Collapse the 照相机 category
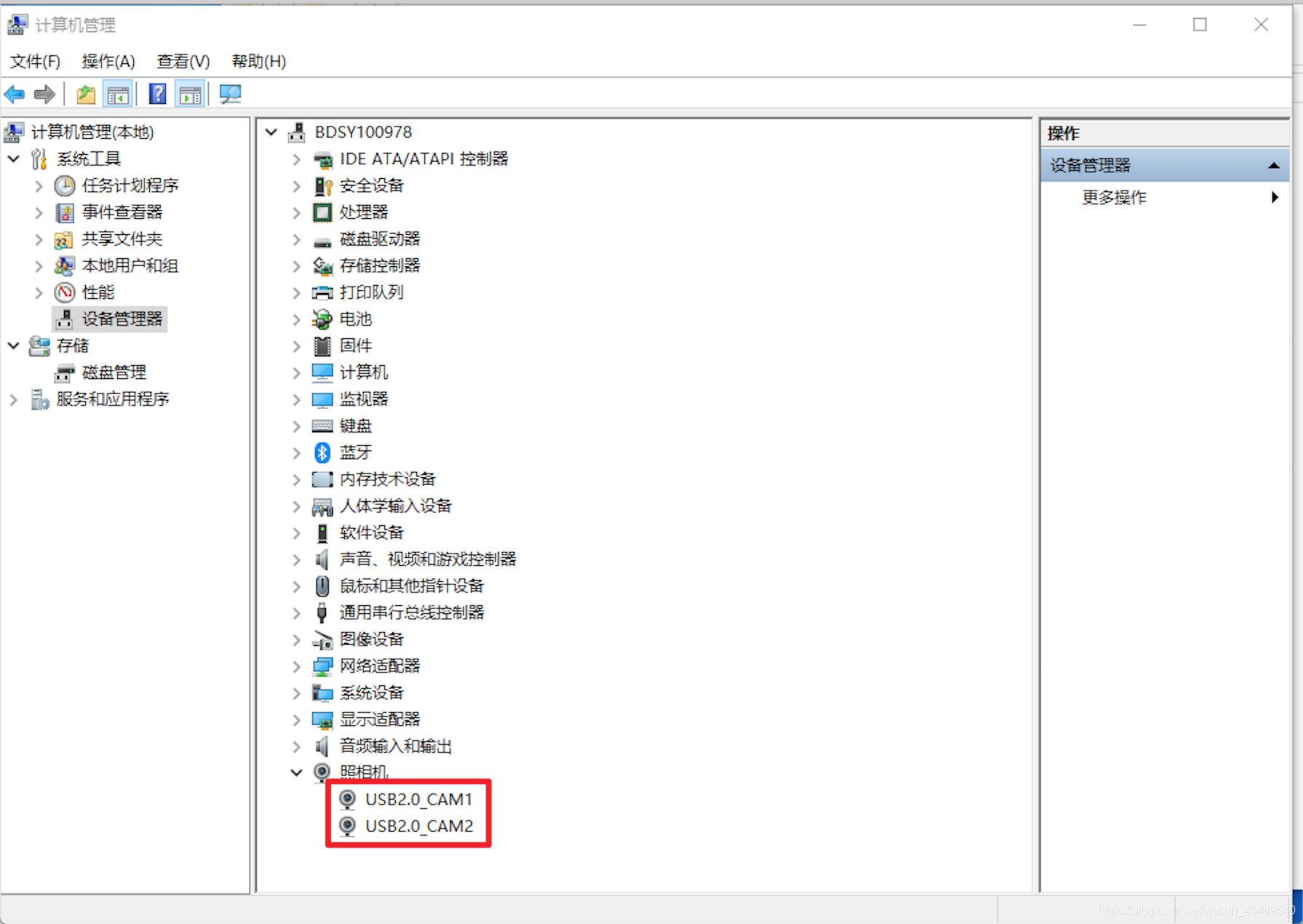 click(296, 773)
